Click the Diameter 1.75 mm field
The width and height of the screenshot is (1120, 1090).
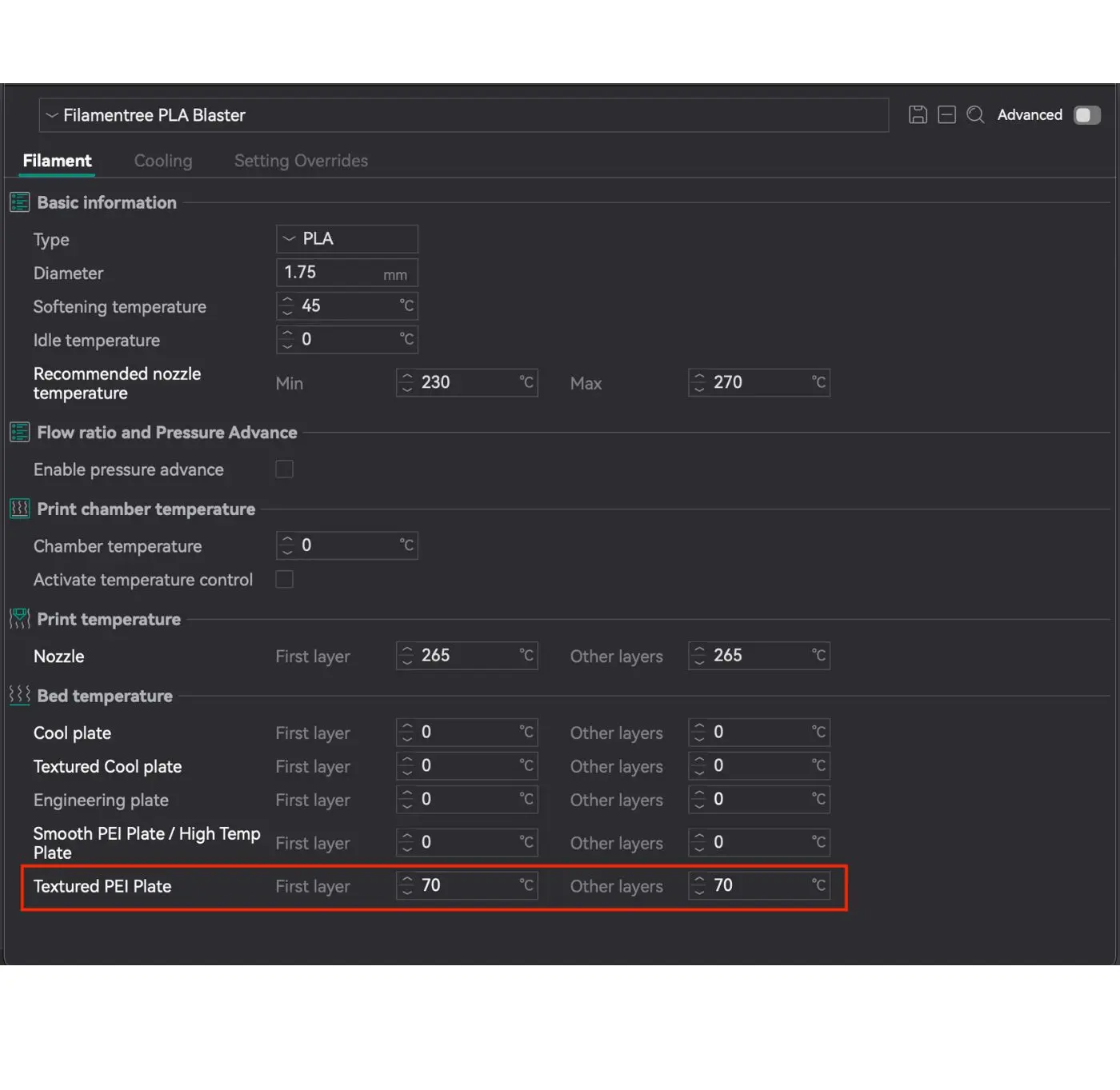pos(347,273)
